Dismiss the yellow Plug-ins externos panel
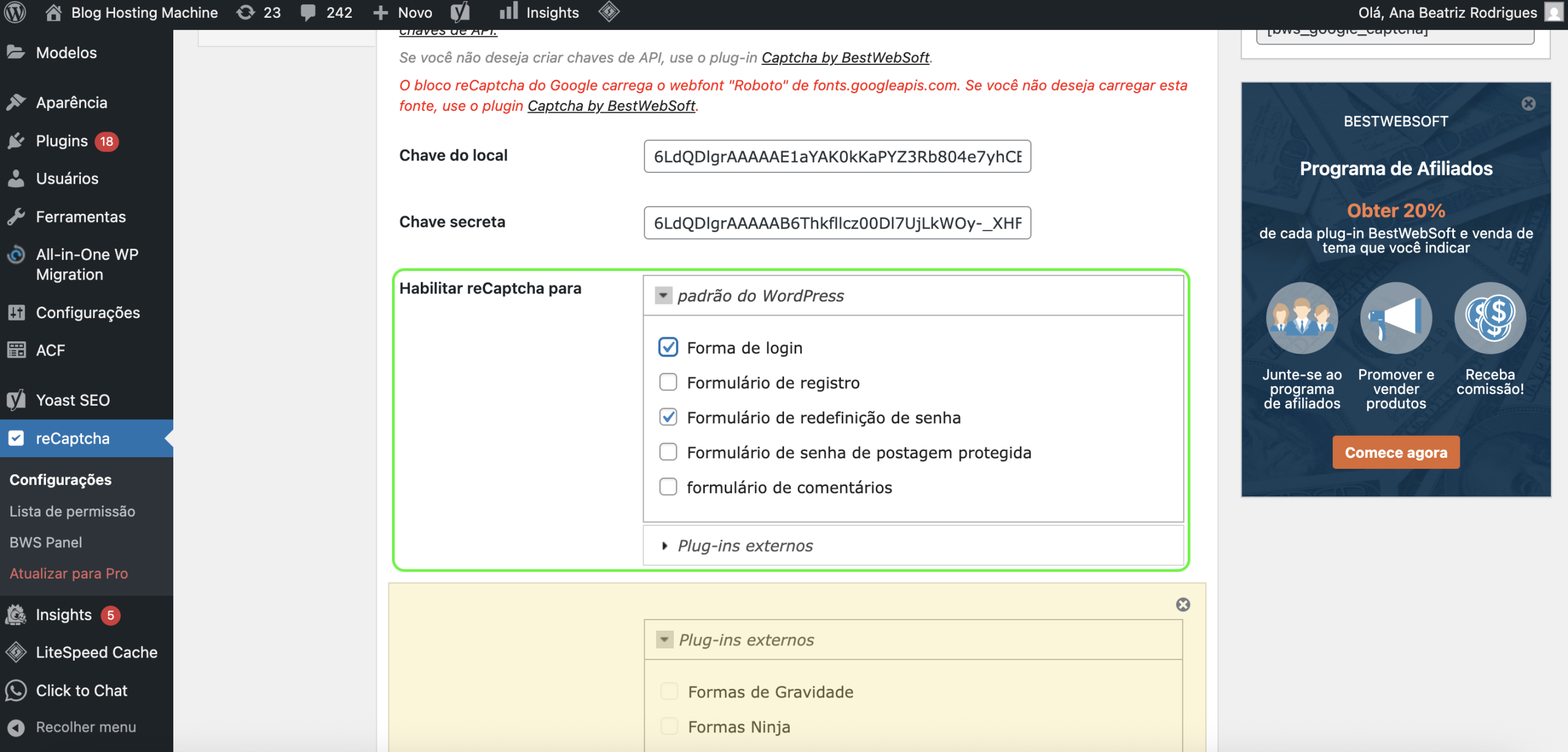The height and width of the screenshot is (752, 1568). pyautogui.click(x=1183, y=604)
